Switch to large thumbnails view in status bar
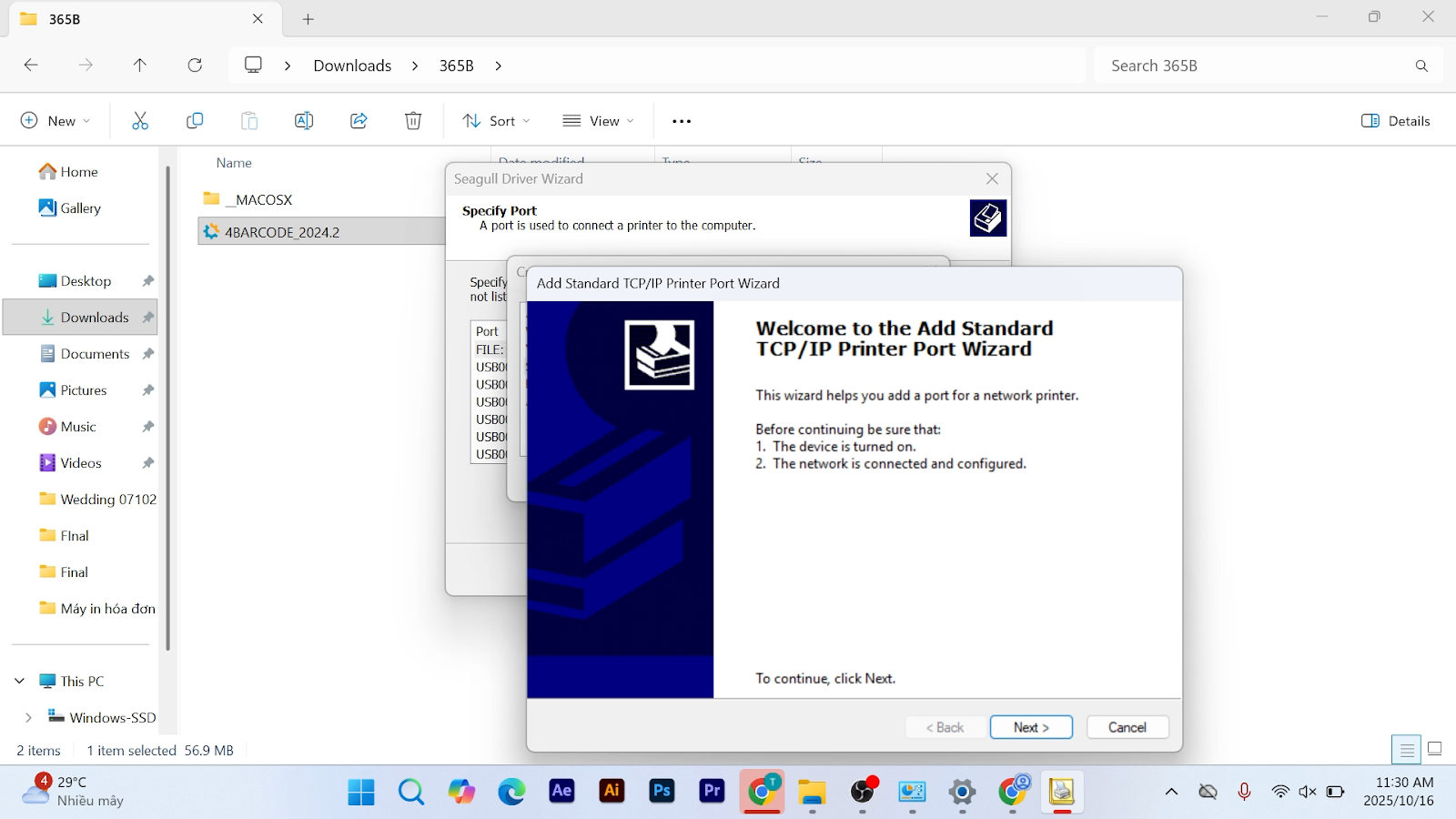The image size is (1456, 819). [1435, 750]
